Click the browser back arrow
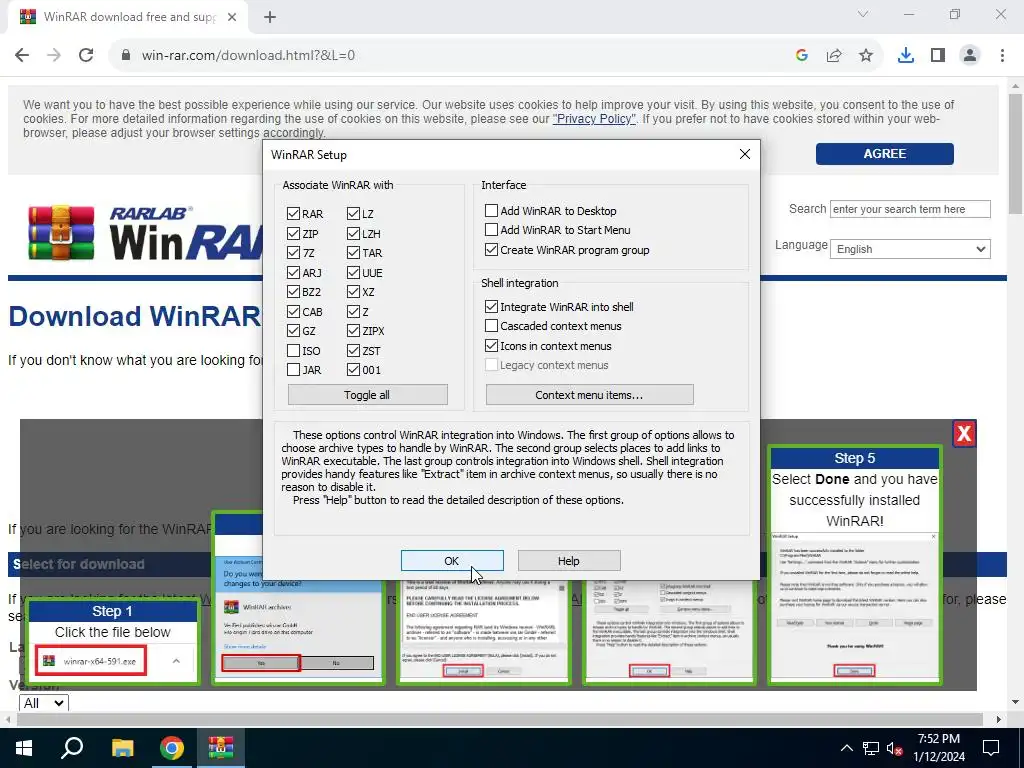The height and width of the screenshot is (768, 1024). pyautogui.click(x=22, y=55)
